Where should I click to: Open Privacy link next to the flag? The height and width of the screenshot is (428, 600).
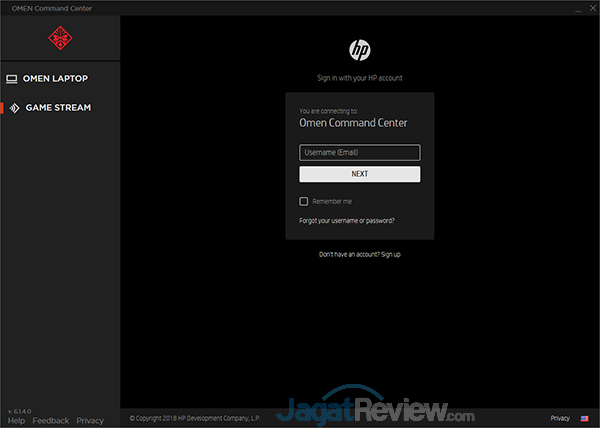(x=560, y=418)
